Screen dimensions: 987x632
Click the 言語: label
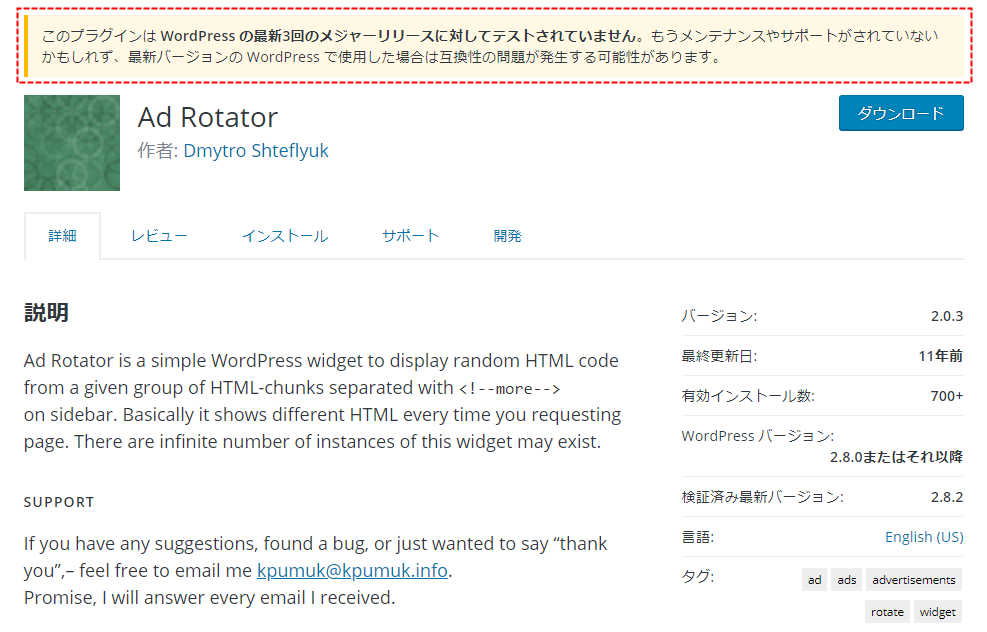[x=697, y=537]
